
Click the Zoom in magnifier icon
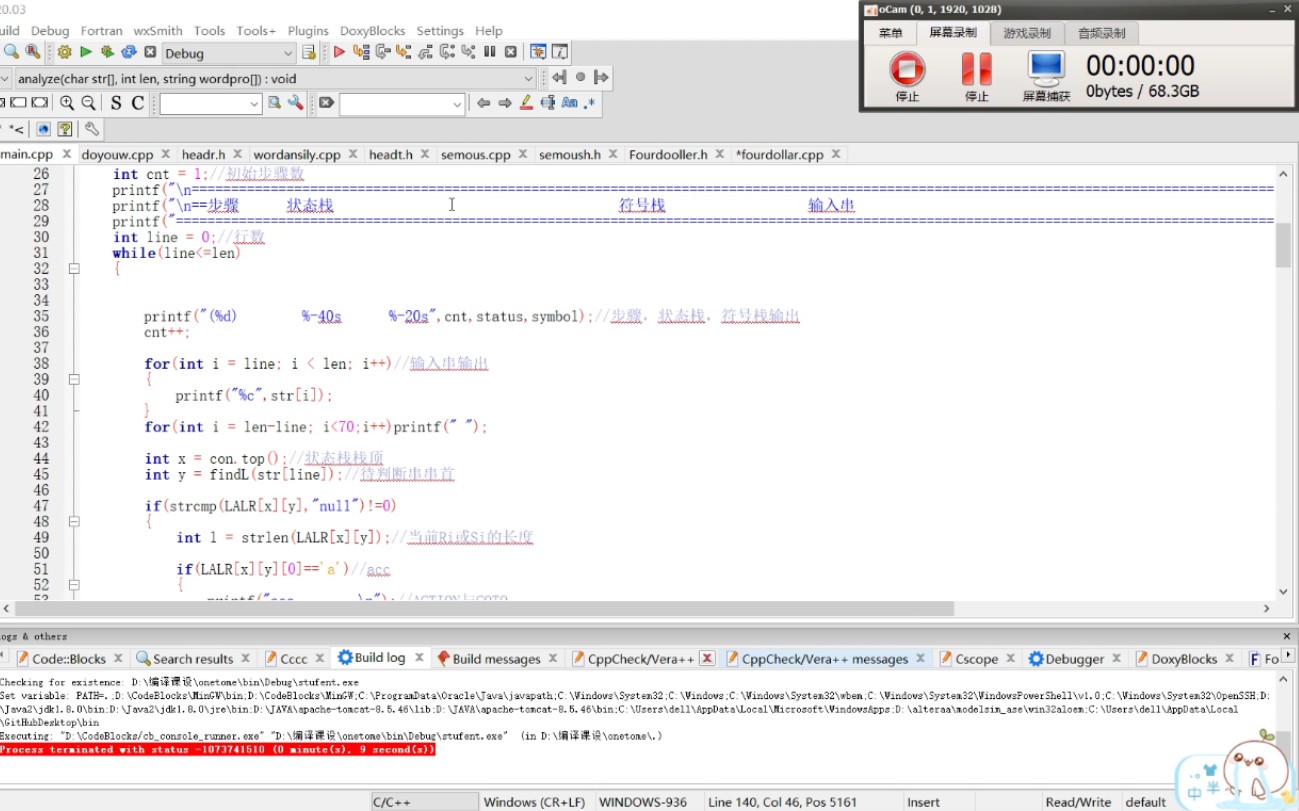67,103
